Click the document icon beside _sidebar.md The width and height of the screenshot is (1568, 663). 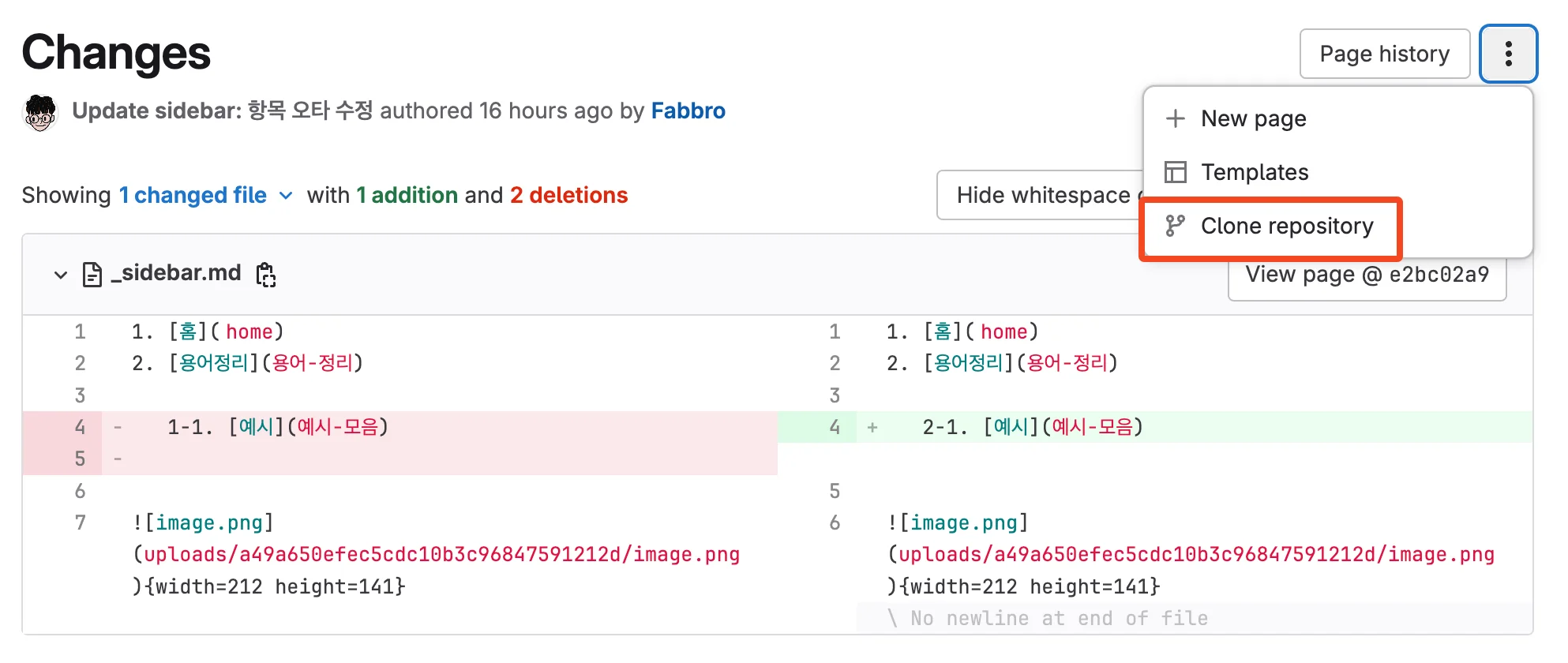click(x=92, y=275)
